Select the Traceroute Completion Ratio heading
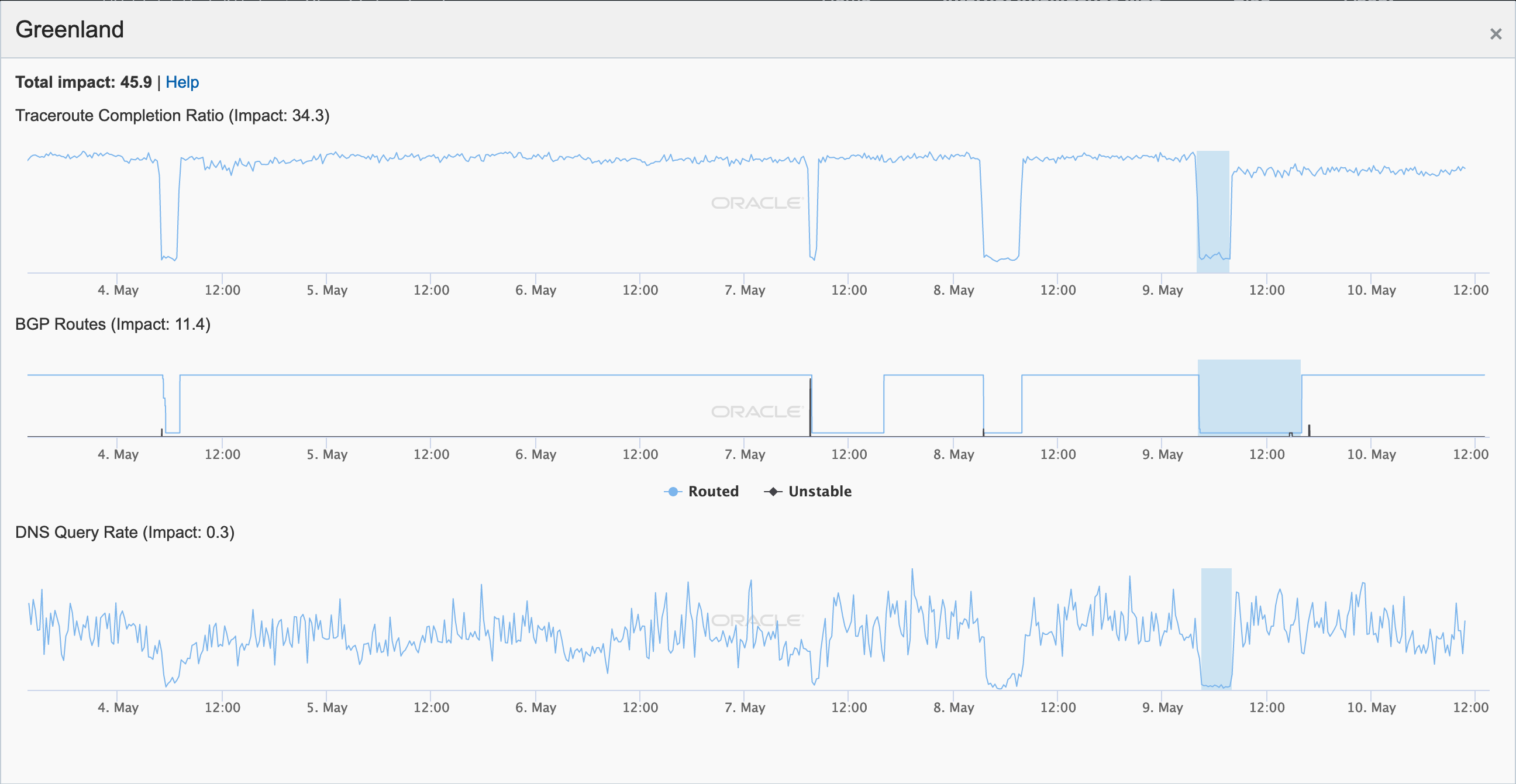 click(172, 115)
